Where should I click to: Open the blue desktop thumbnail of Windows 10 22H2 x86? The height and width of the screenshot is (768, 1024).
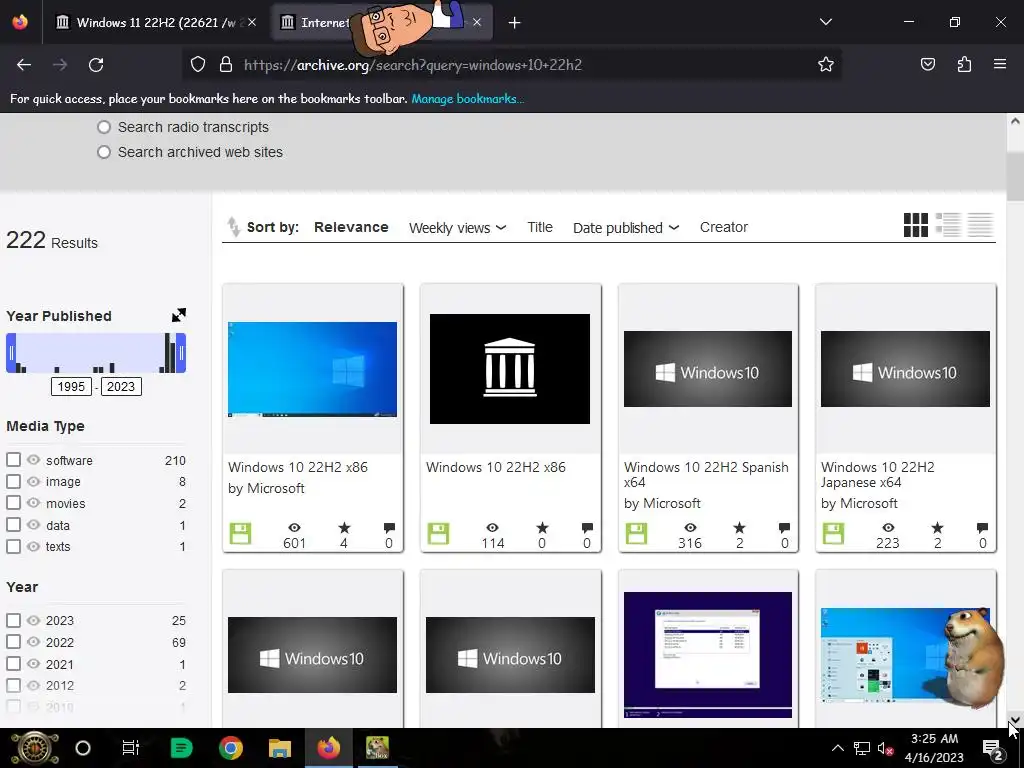click(x=312, y=369)
